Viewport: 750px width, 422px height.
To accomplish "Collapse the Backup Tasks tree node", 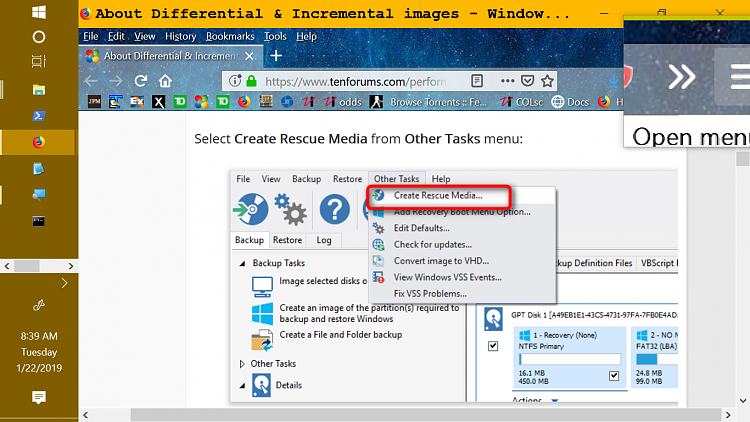I will coord(243,263).
